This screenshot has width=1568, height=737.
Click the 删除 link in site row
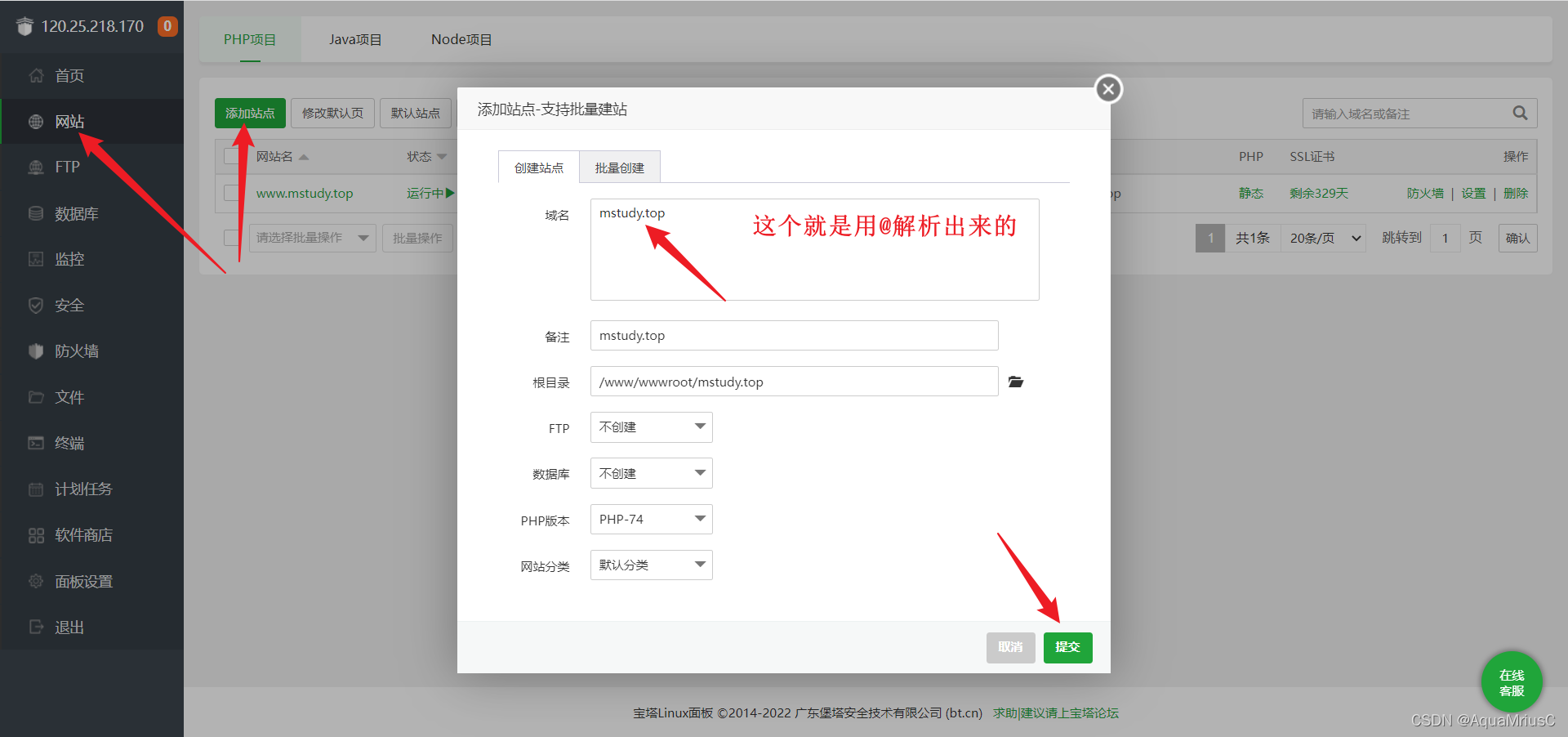(x=1516, y=194)
